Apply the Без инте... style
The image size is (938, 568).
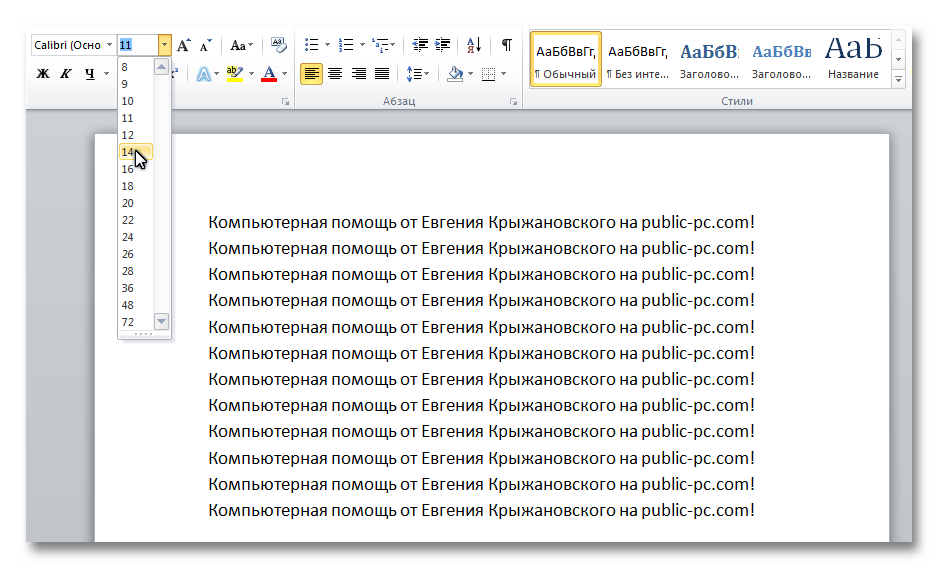pyautogui.click(x=637, y=59)
